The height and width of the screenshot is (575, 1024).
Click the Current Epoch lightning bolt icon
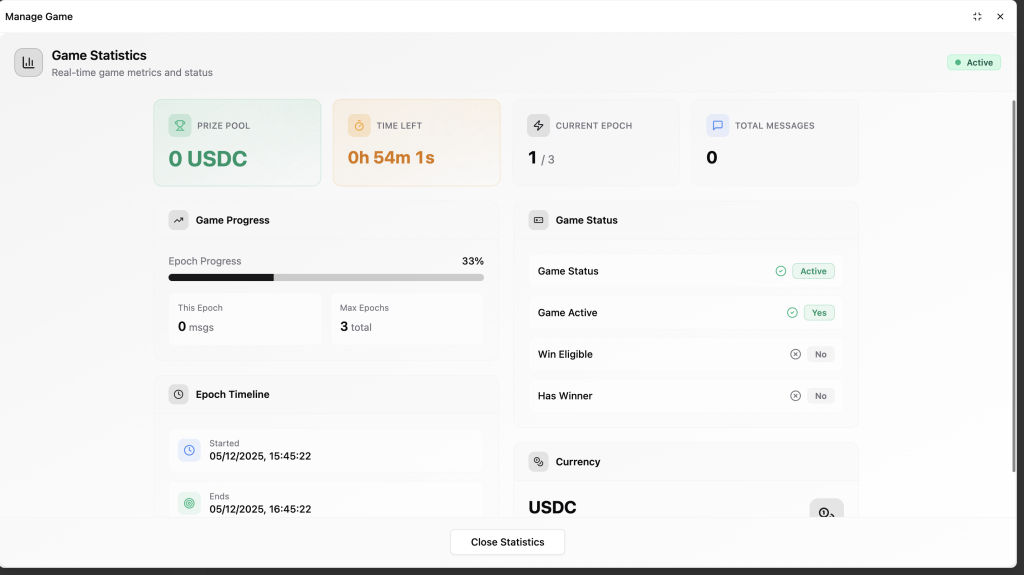539,126
